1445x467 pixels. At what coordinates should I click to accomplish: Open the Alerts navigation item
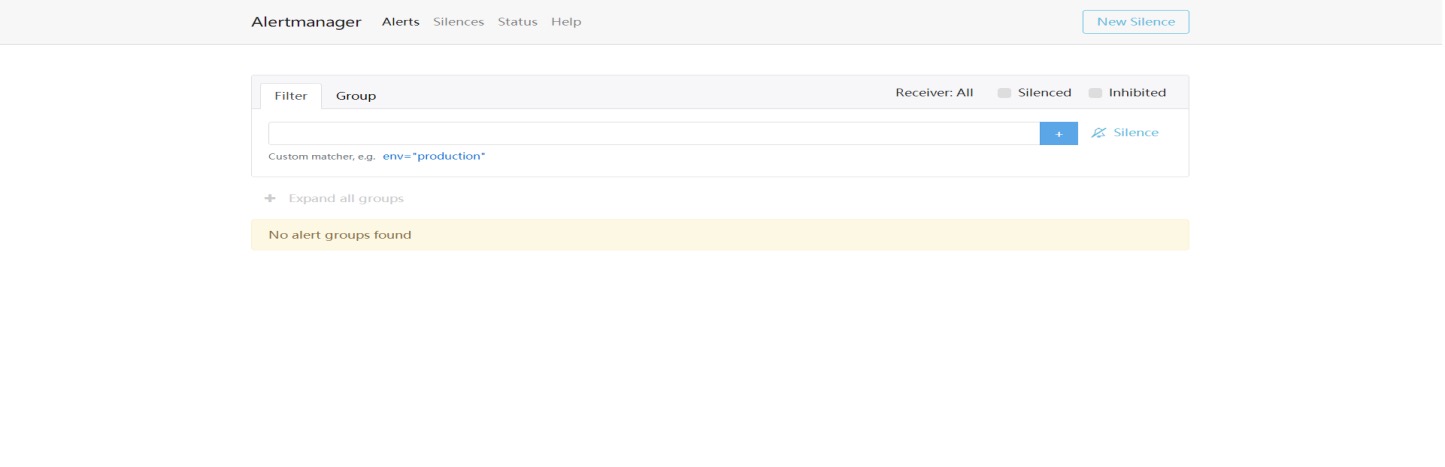(401, 22)
